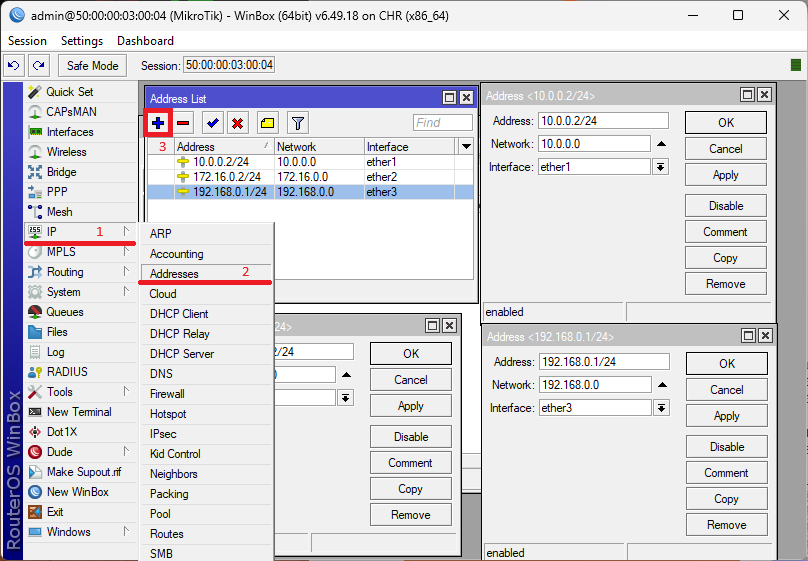Click the yellow Comment icon in Address List
This screenshot has height=561, width=808.
(268, 123)
